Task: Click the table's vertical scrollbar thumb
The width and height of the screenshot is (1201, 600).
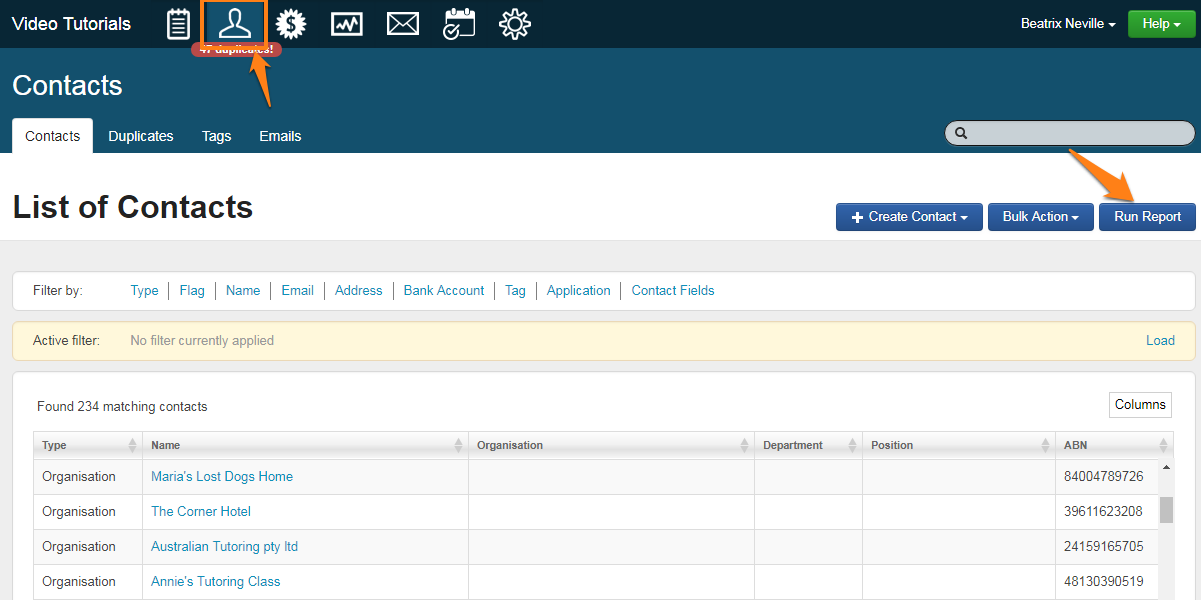Action: 1166,510
